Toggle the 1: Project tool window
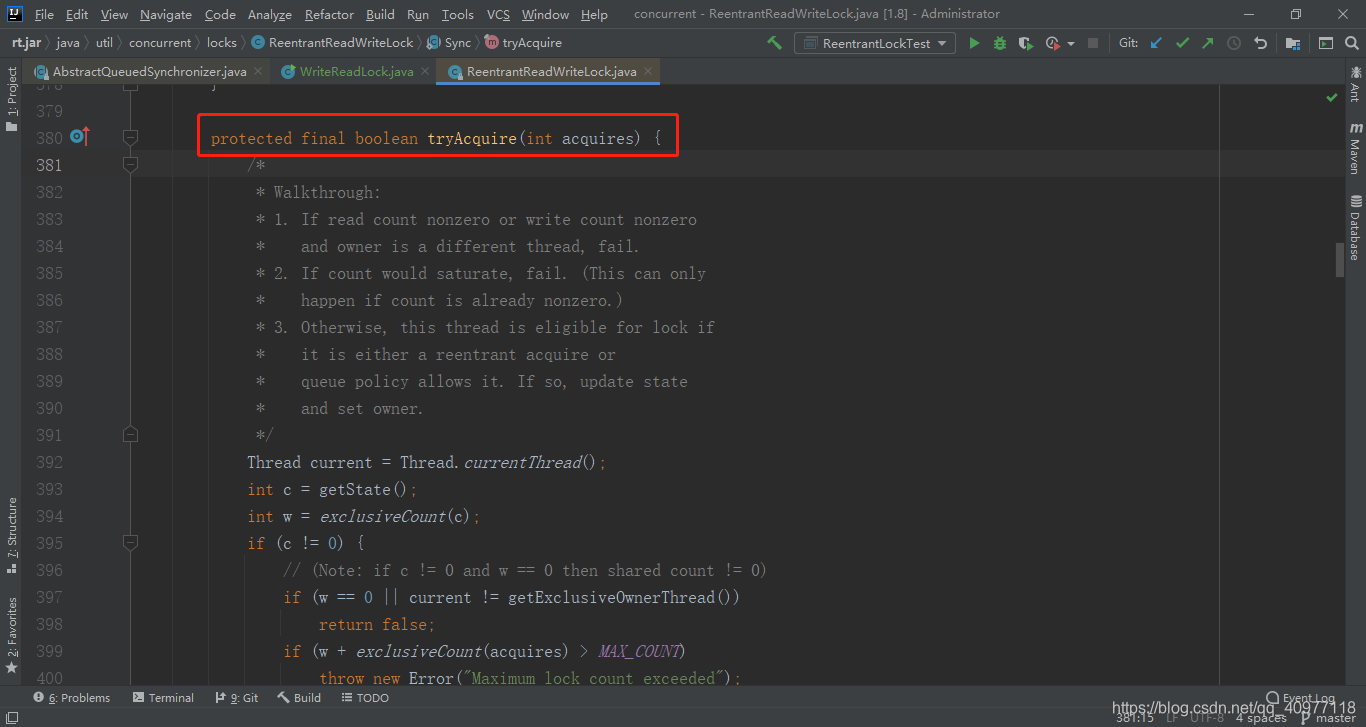Image resolution: width=1366 pixels, height=727 pixels. pos(11,100)
